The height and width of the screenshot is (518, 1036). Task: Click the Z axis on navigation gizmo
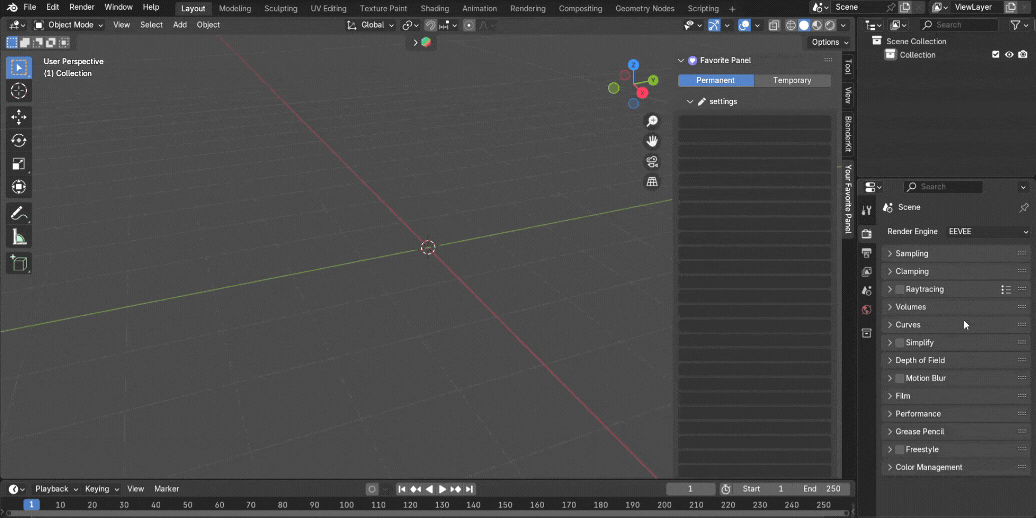click(x=634, y=65)
